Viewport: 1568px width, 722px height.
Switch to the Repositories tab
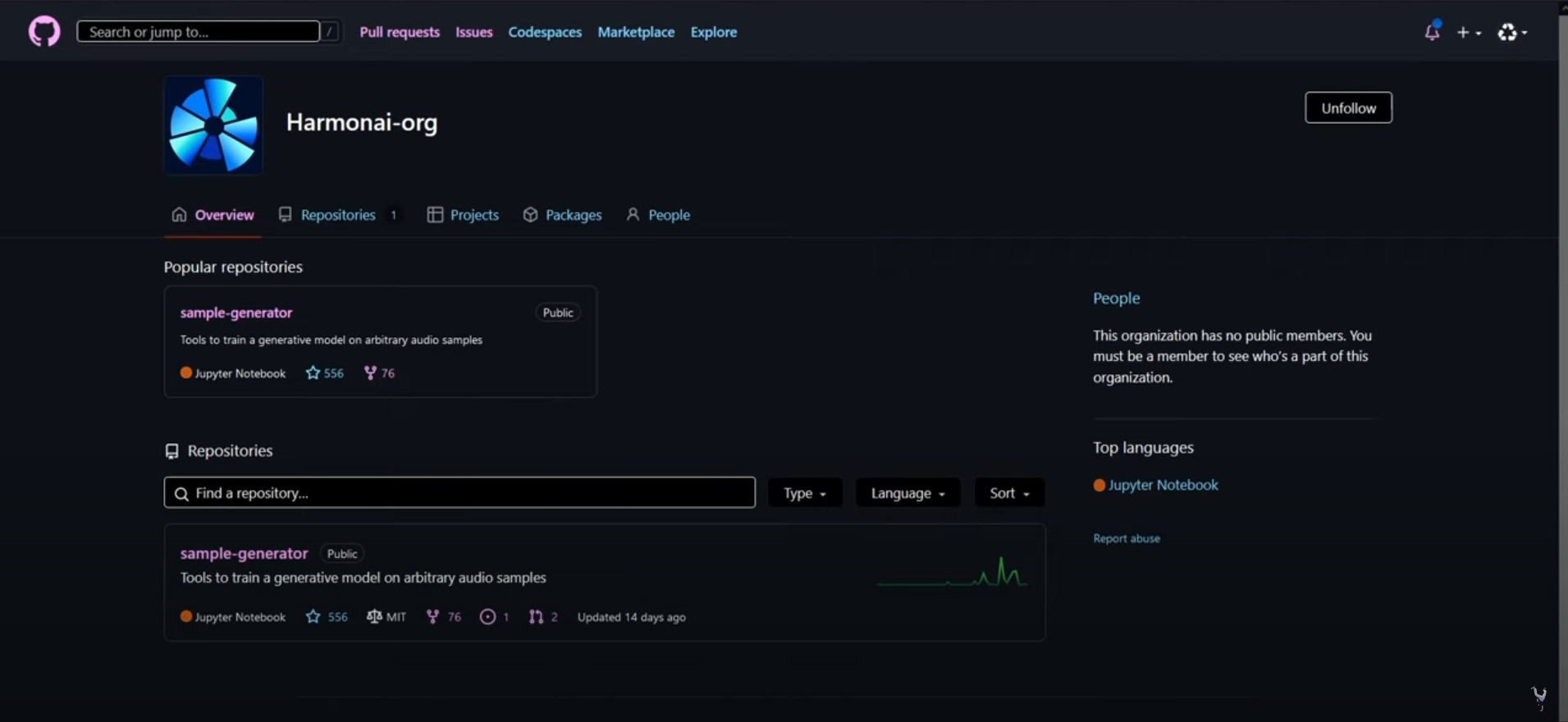pos(339,215)
